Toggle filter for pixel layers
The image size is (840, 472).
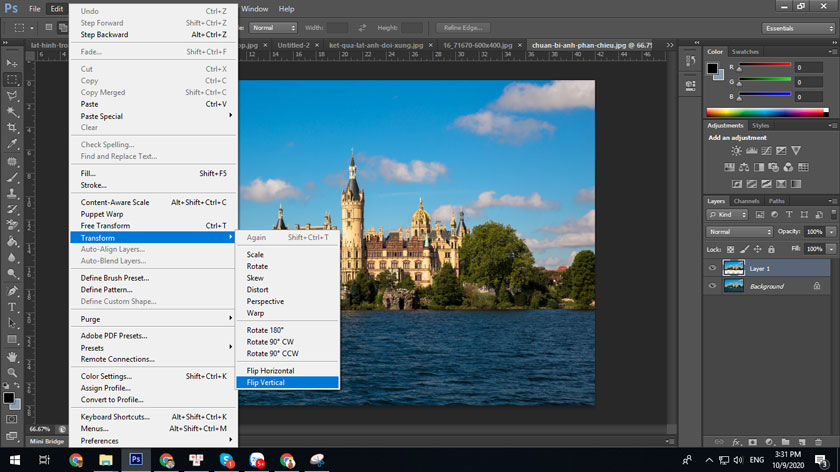click(x=760, y=214)
